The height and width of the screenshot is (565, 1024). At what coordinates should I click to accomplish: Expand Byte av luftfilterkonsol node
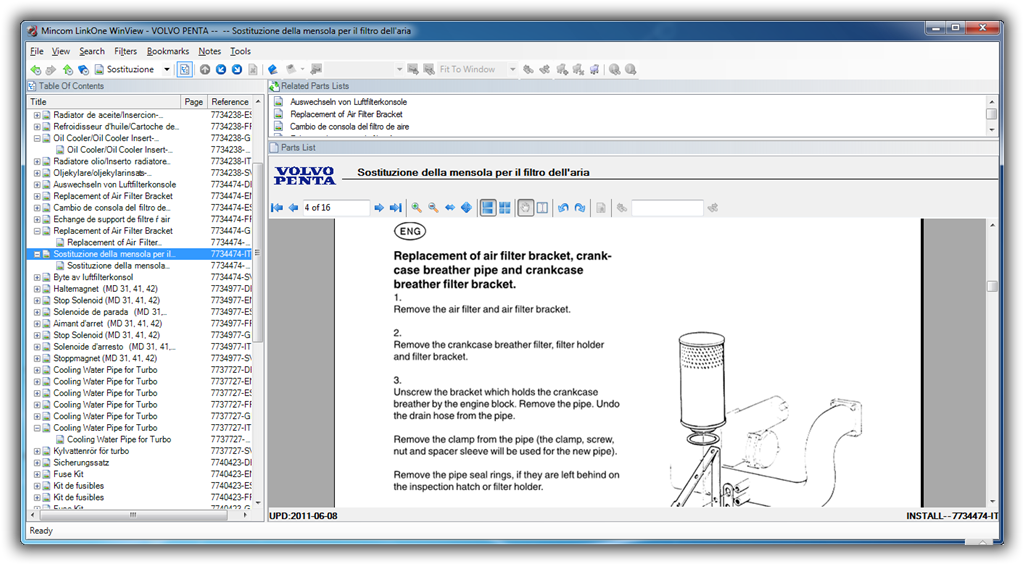37,278
